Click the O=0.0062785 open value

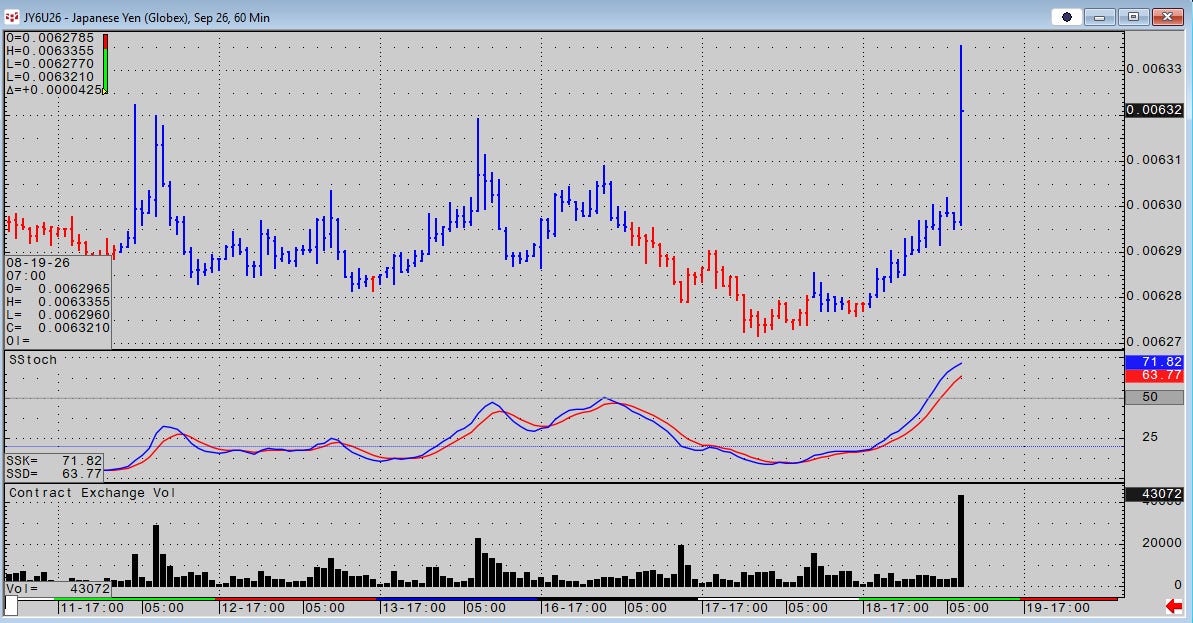coord(50,37)
